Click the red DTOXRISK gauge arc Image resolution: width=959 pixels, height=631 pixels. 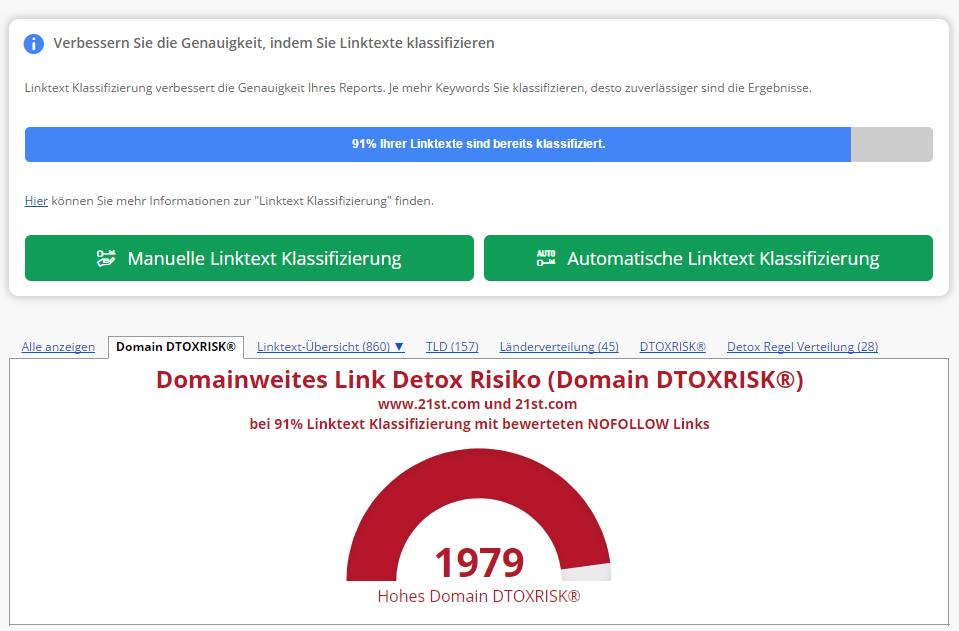click(x=478, y=474)
